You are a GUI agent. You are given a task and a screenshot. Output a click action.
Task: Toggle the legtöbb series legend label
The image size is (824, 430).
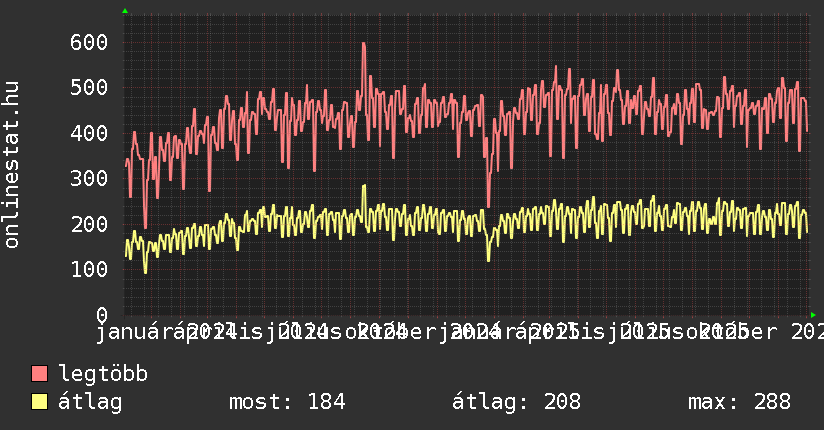(x=103, y=374)
